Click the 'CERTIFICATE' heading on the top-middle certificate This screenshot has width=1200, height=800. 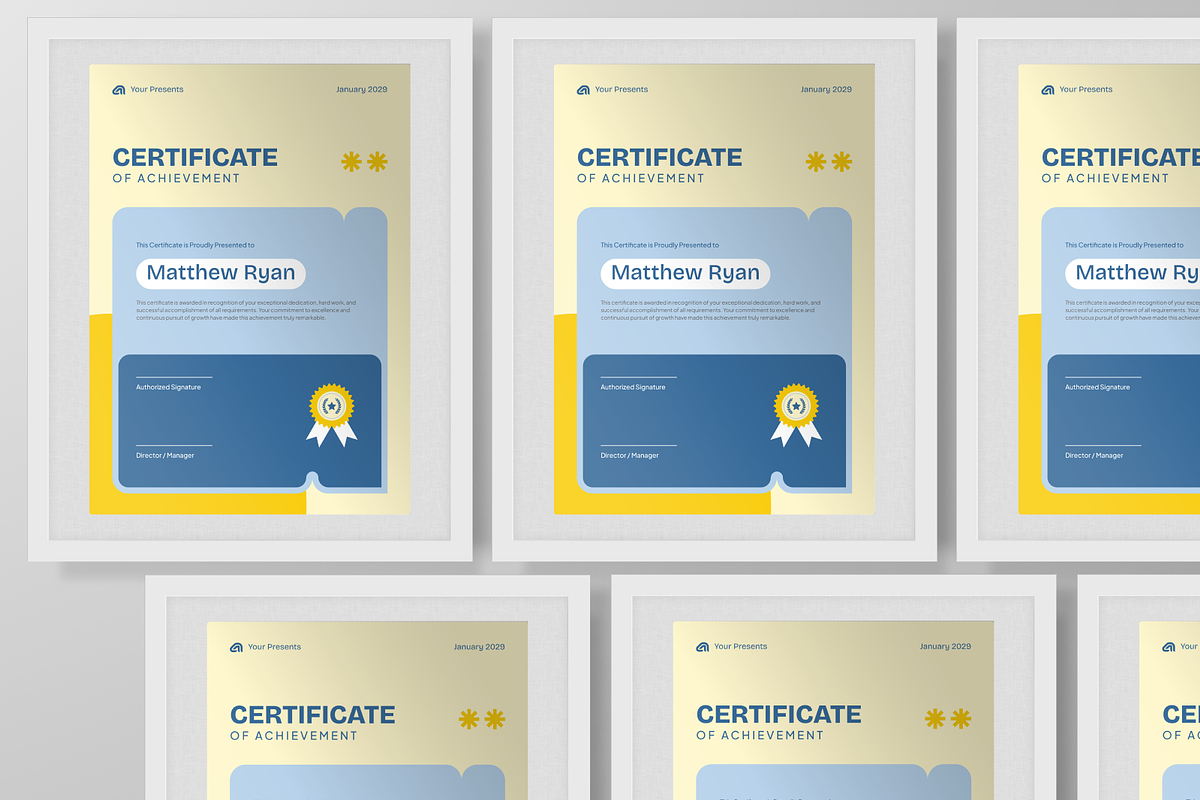(660, 157)
